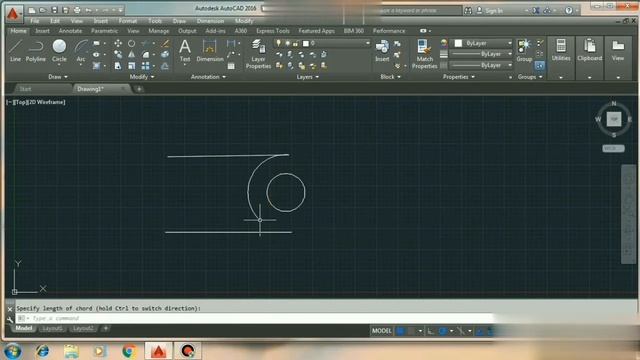Image resolution: width=640 pixels, height=360 pixels.
Task: Switch to the Annotate ribbon tab
Action: [x=70, y=31]
